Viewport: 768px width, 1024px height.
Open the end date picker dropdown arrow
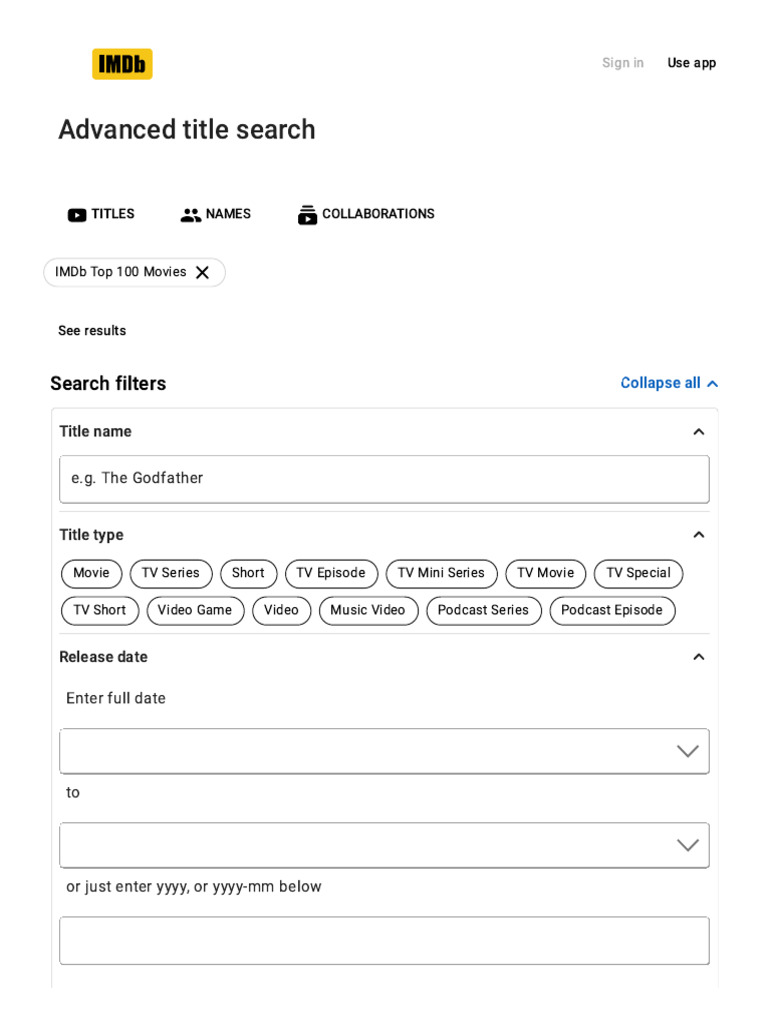click(x=687, y=845)
